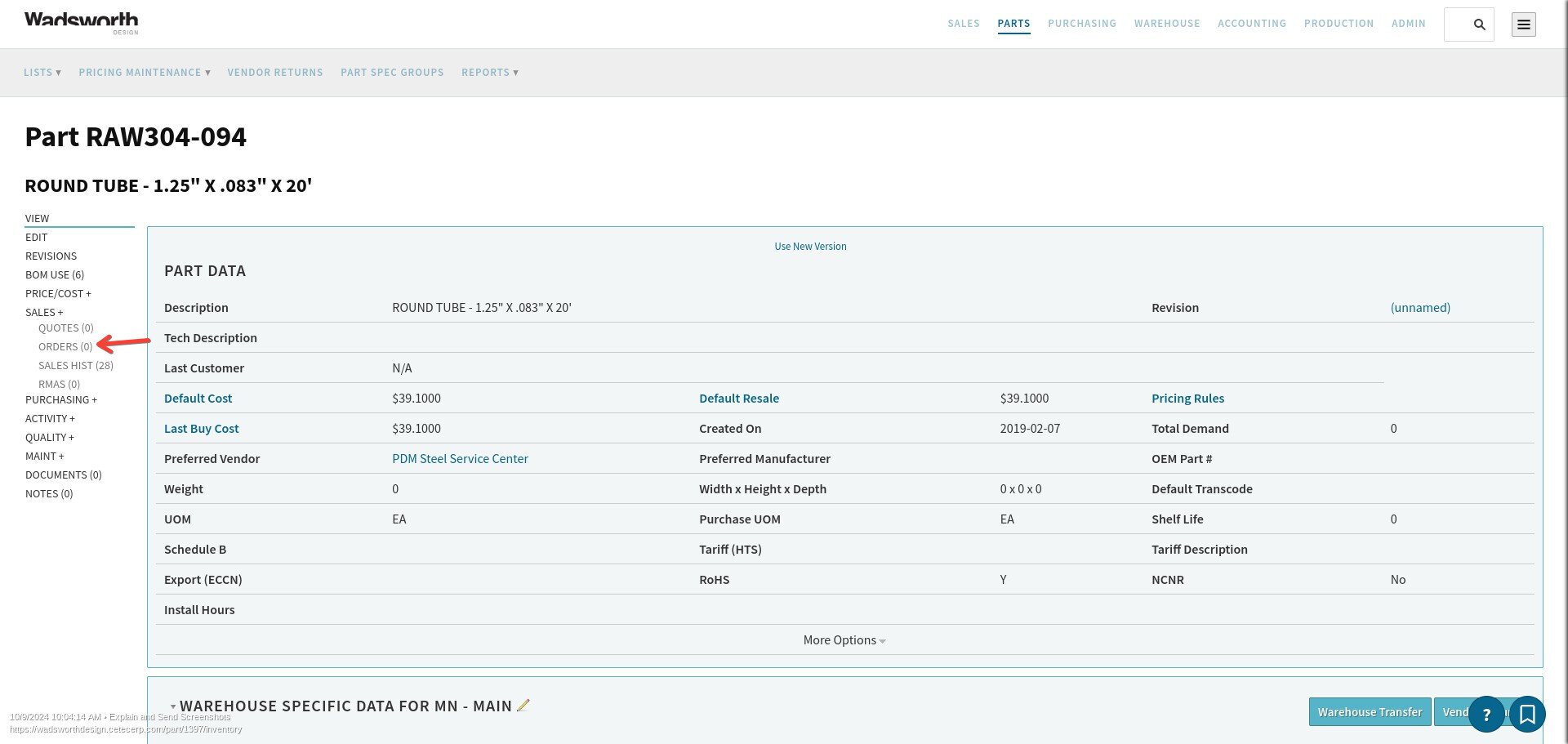Open the Production top menu

[x=1339, y=24]
